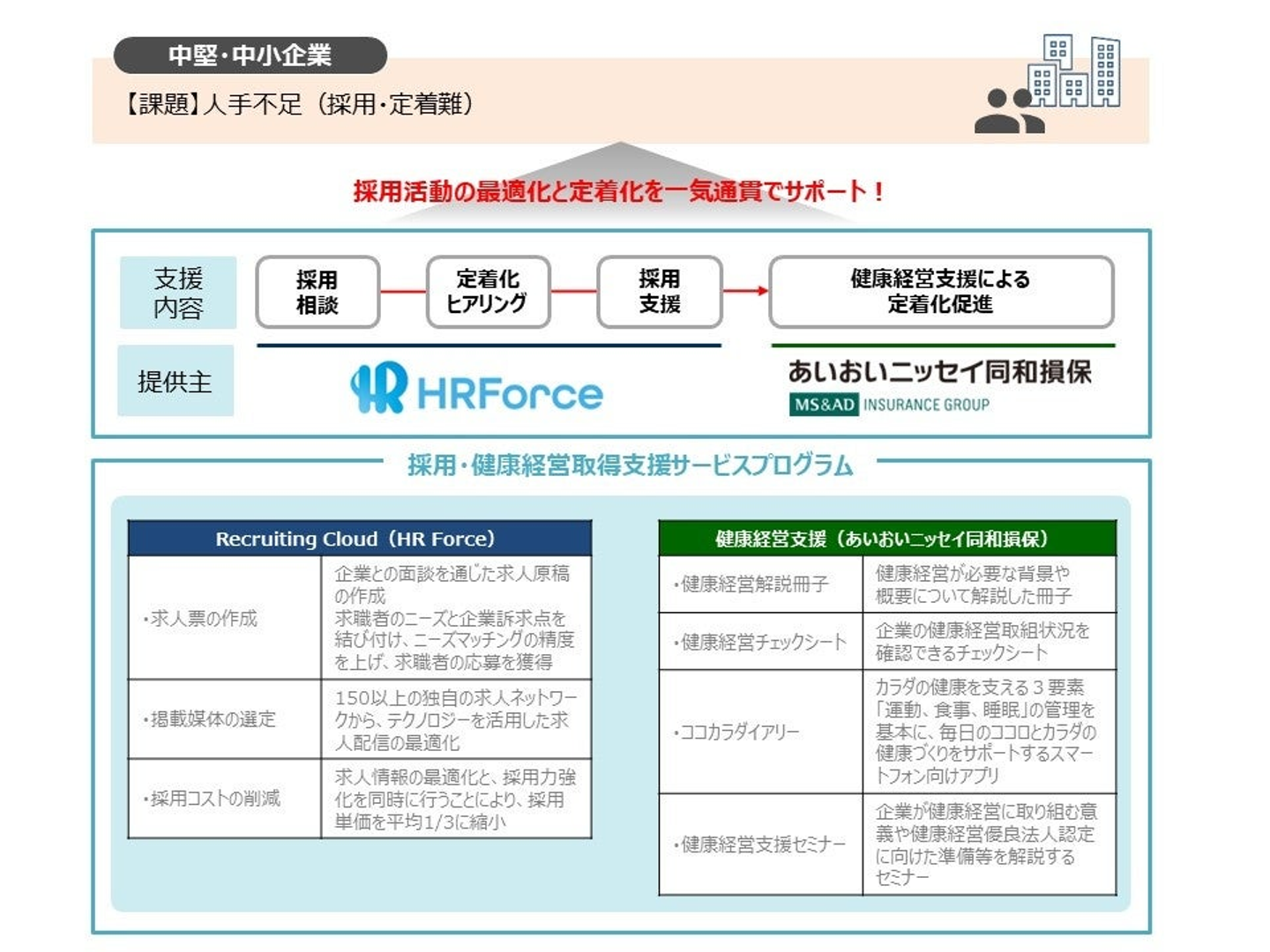Click the 提供主 label cell
The height and width of the screenshot is (952, 1270).
click(x=176, y=381)
